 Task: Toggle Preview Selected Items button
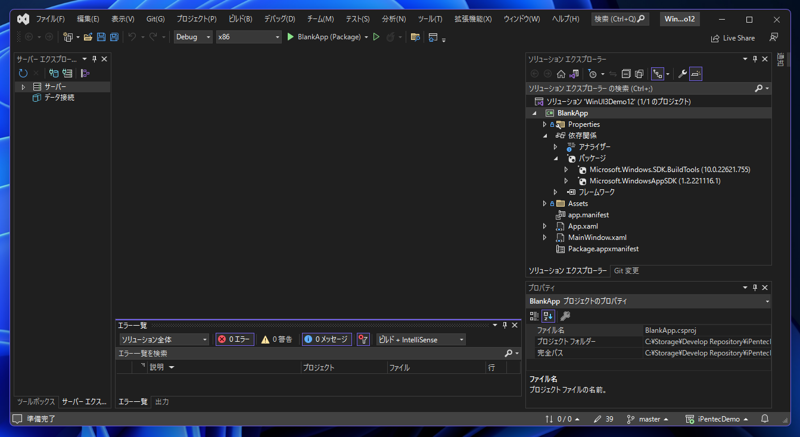(x=695, y=74)
